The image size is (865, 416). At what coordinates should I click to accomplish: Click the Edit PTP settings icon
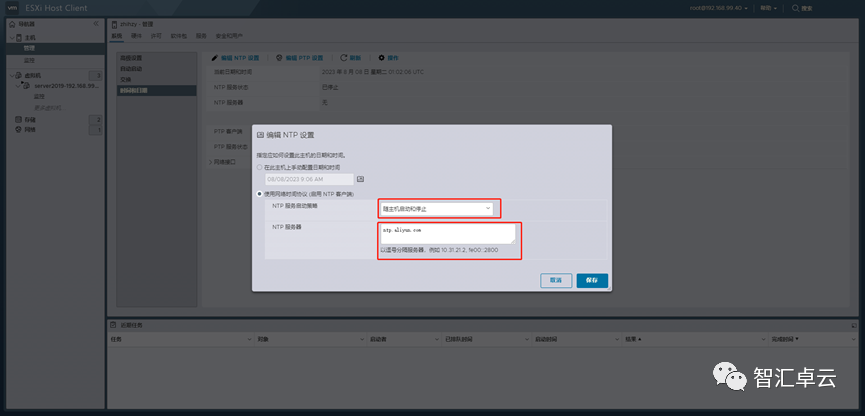279,57
